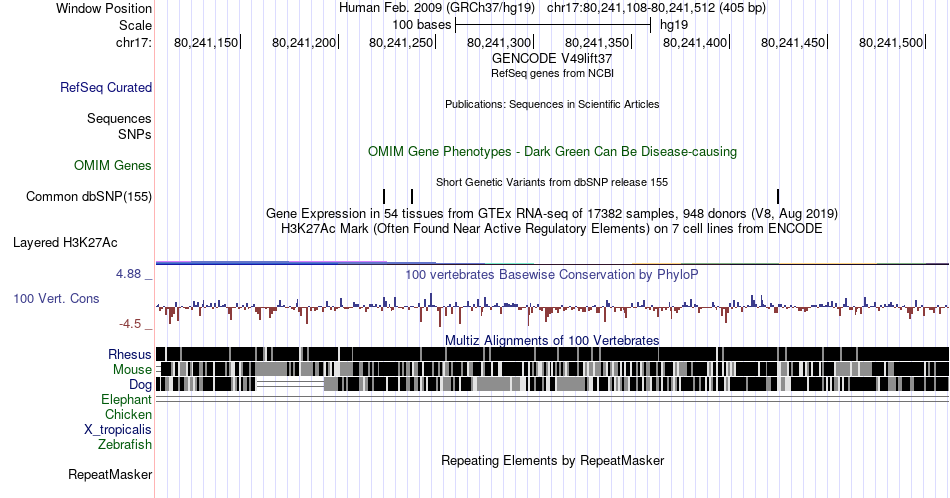The image size is (950, 498).
Task: Click the Chicken species label
Action: coord(128,414)
